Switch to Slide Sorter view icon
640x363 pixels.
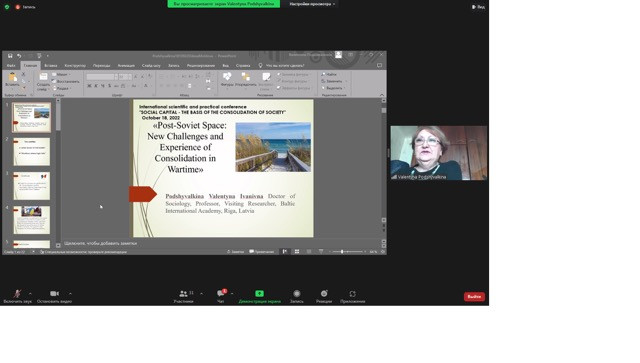pos(297,252)
